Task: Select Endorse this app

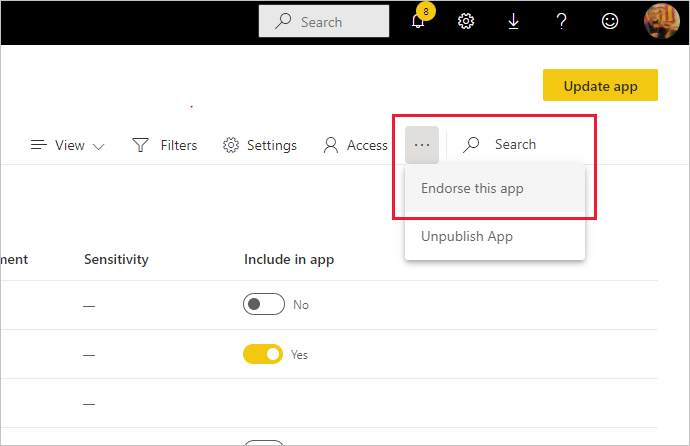Action: pyautogui.click(x=472, y=188)
